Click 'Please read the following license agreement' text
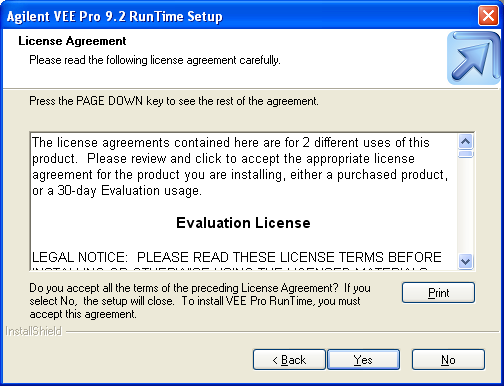 [155, 60]
